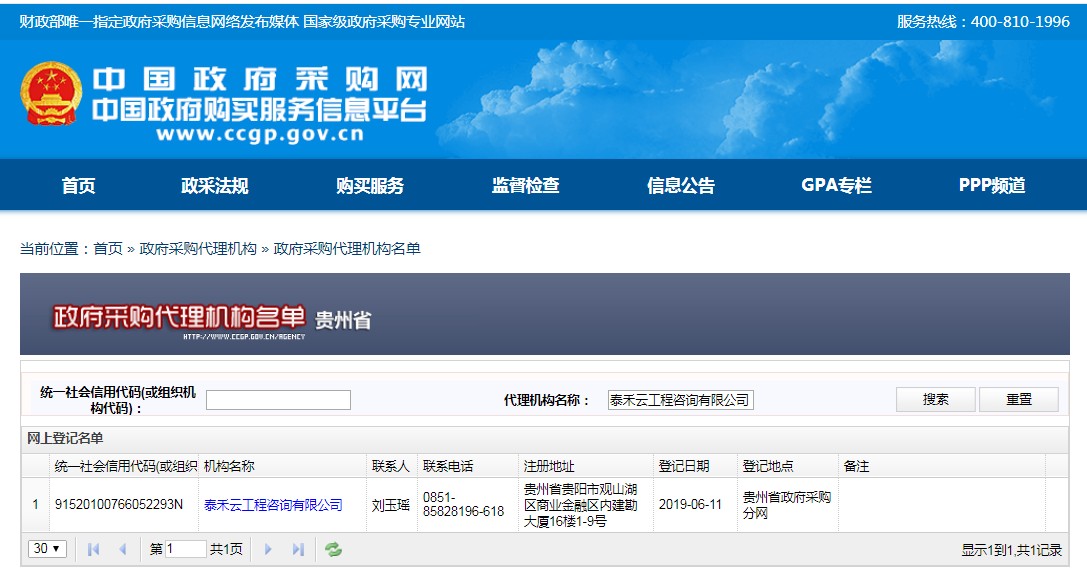Open 政采法规 navigation menu
The image size is (1087, 584).
point(214,185)
